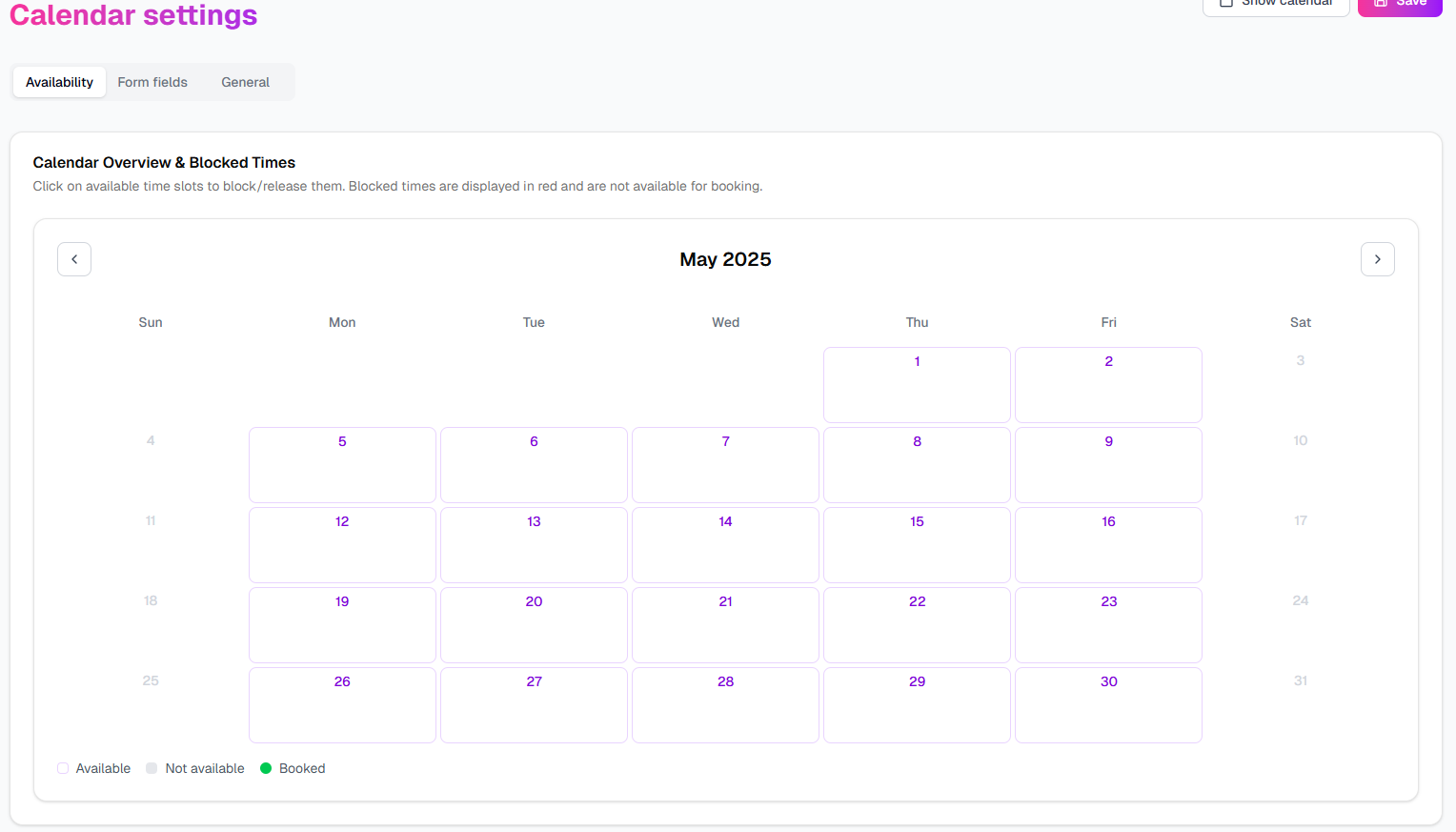Image resolution: width=1456 pixels, height=832 pixels.
Task: Click the unavailable Sunday 11
Action: pyautogui.click(x=151, y=520)
